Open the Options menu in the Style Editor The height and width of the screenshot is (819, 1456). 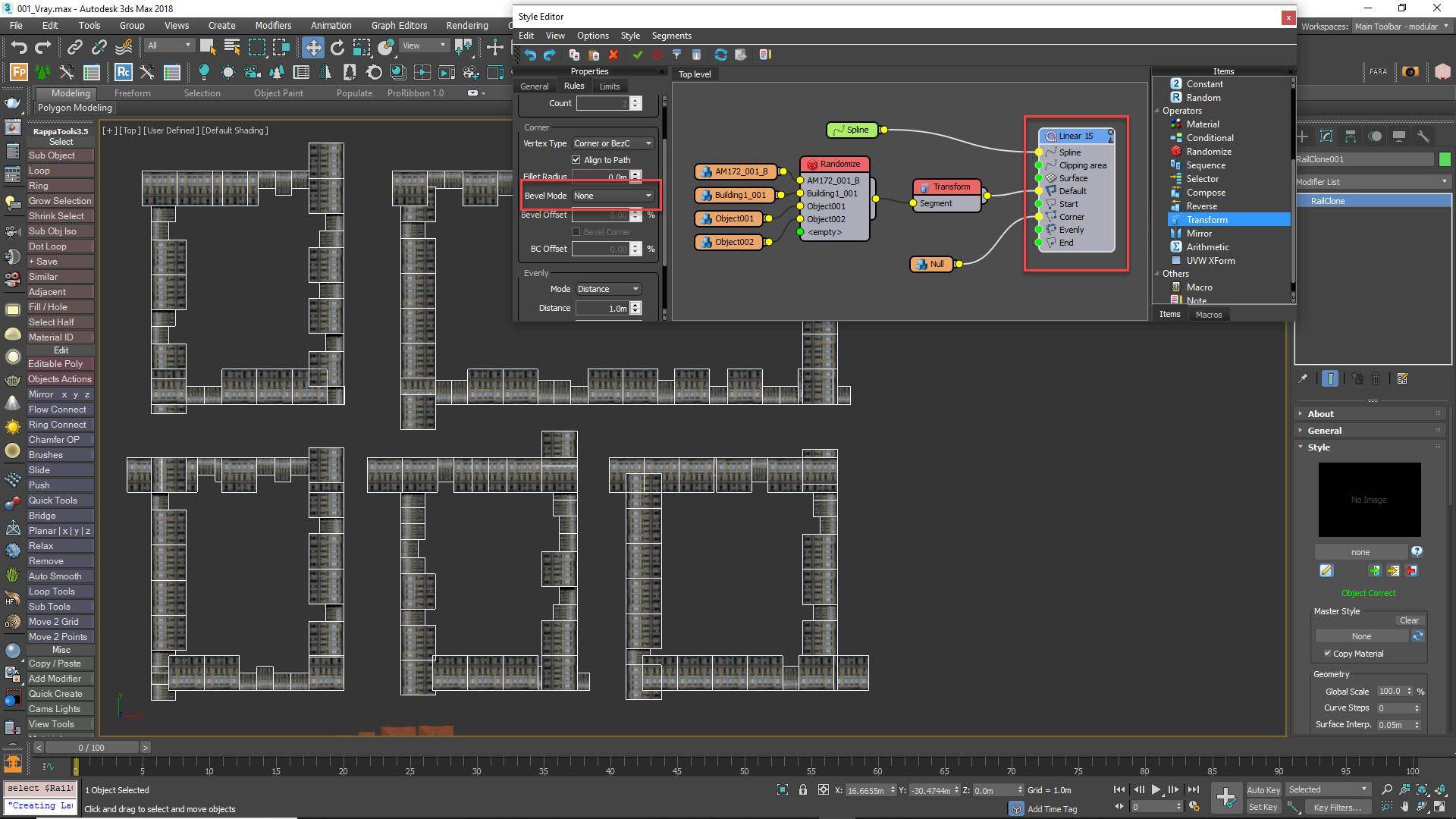(x=592, y=36)
